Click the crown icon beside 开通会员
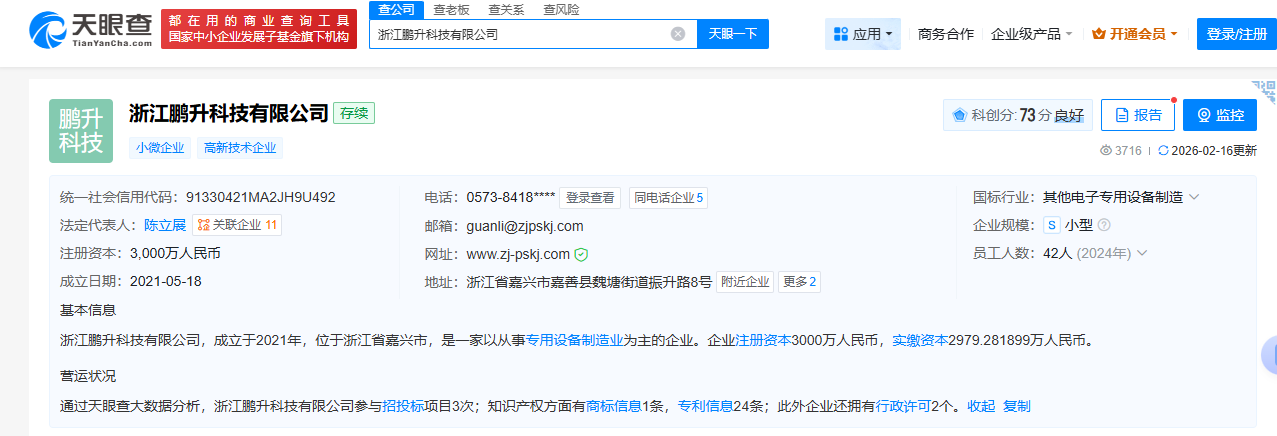Viewport: 1277px width, 436px height. point(1098,34)
